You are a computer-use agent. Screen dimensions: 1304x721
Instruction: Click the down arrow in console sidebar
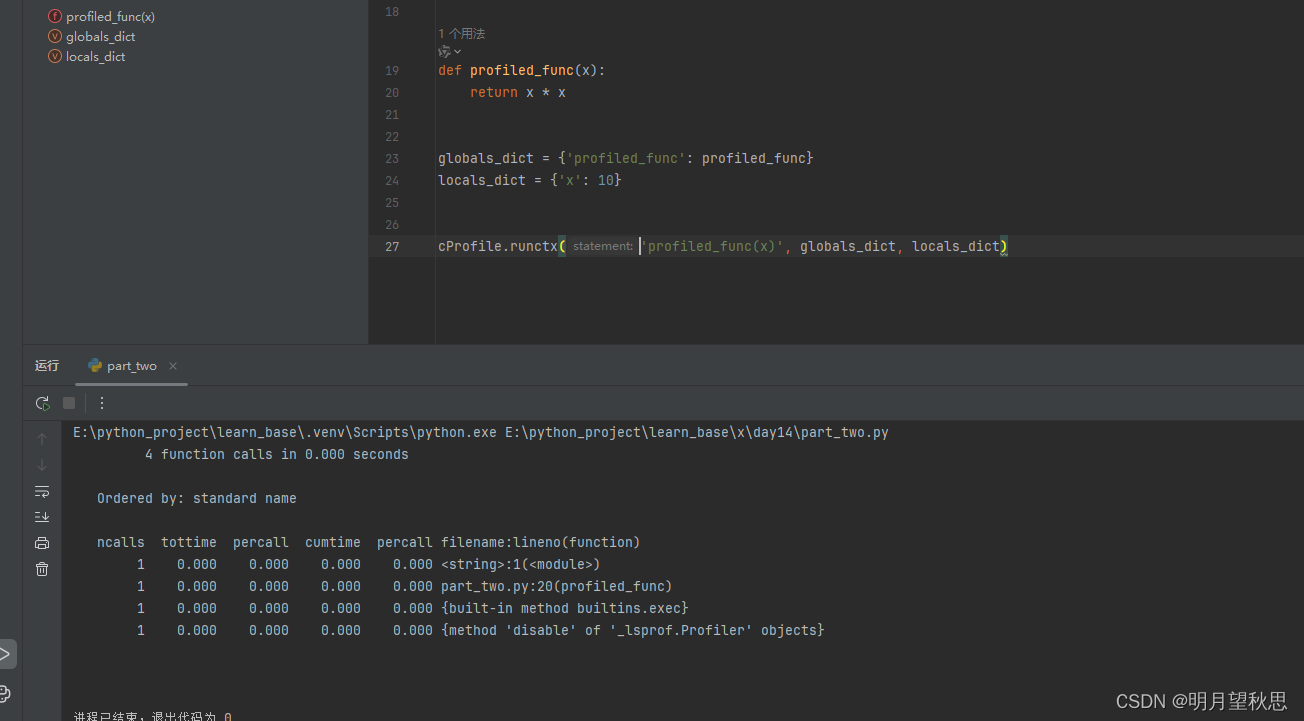(42, 465)
